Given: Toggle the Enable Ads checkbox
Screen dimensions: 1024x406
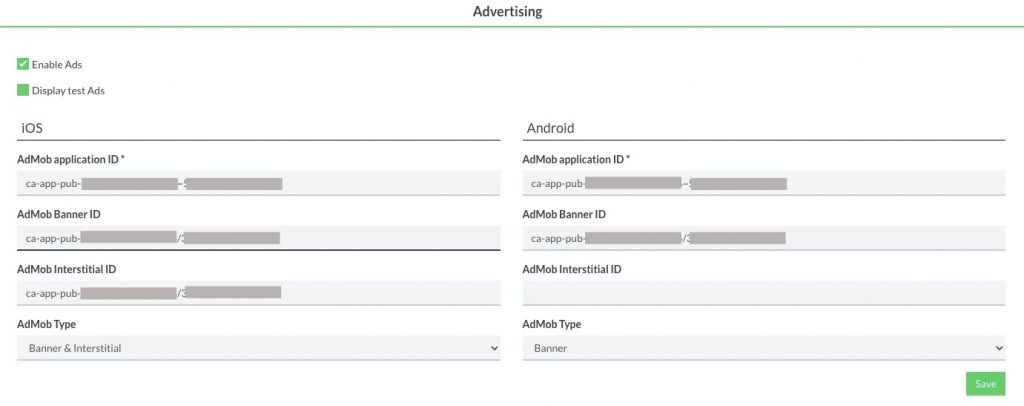Looking at the screenshot, I should click(23, 64).
